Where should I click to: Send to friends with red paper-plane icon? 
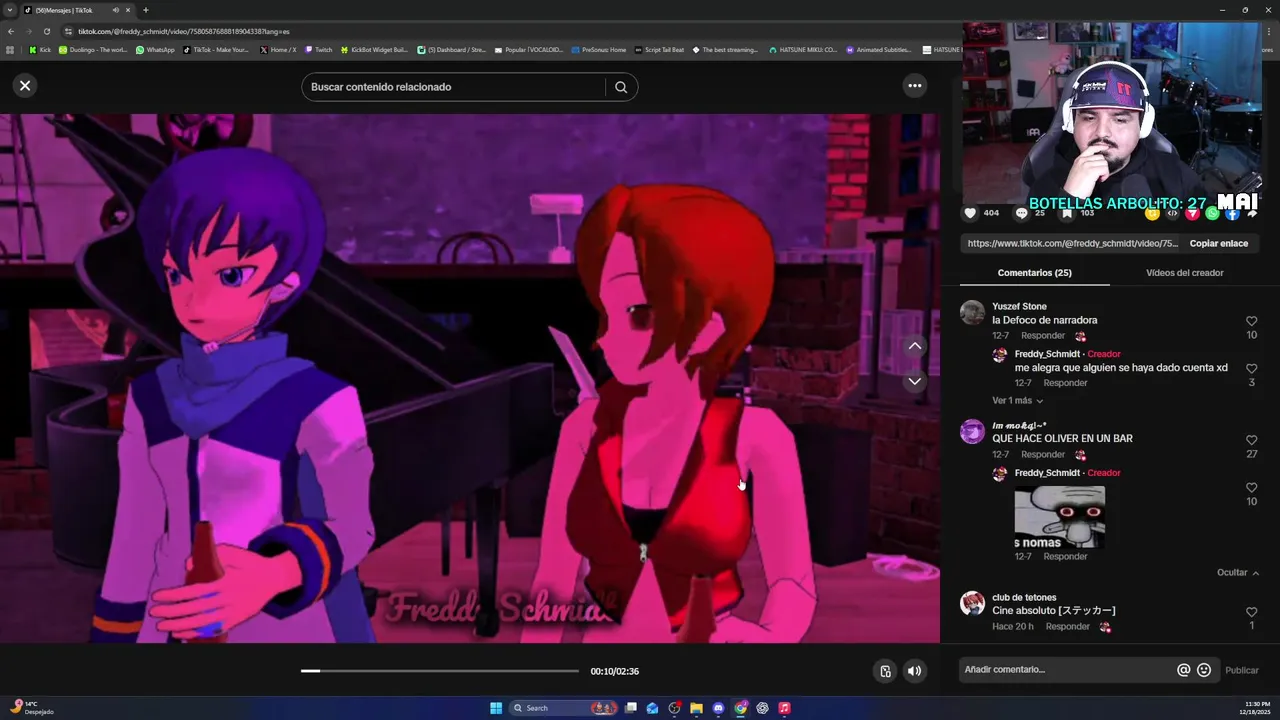pos(1192,213)
